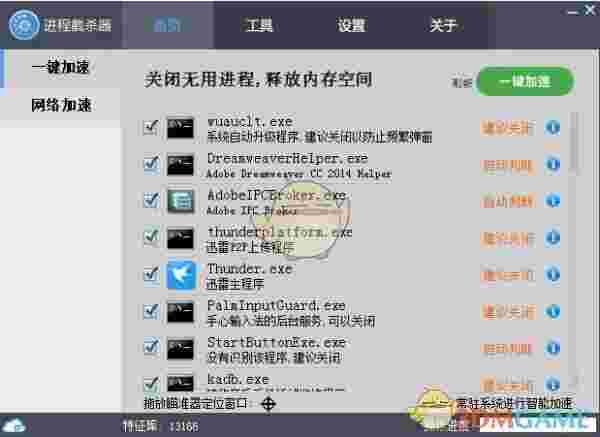Viewport: 600px width, 437px height.
Task: Select the highlighted blue tab beside 工具
Action: tap(168, 25)
